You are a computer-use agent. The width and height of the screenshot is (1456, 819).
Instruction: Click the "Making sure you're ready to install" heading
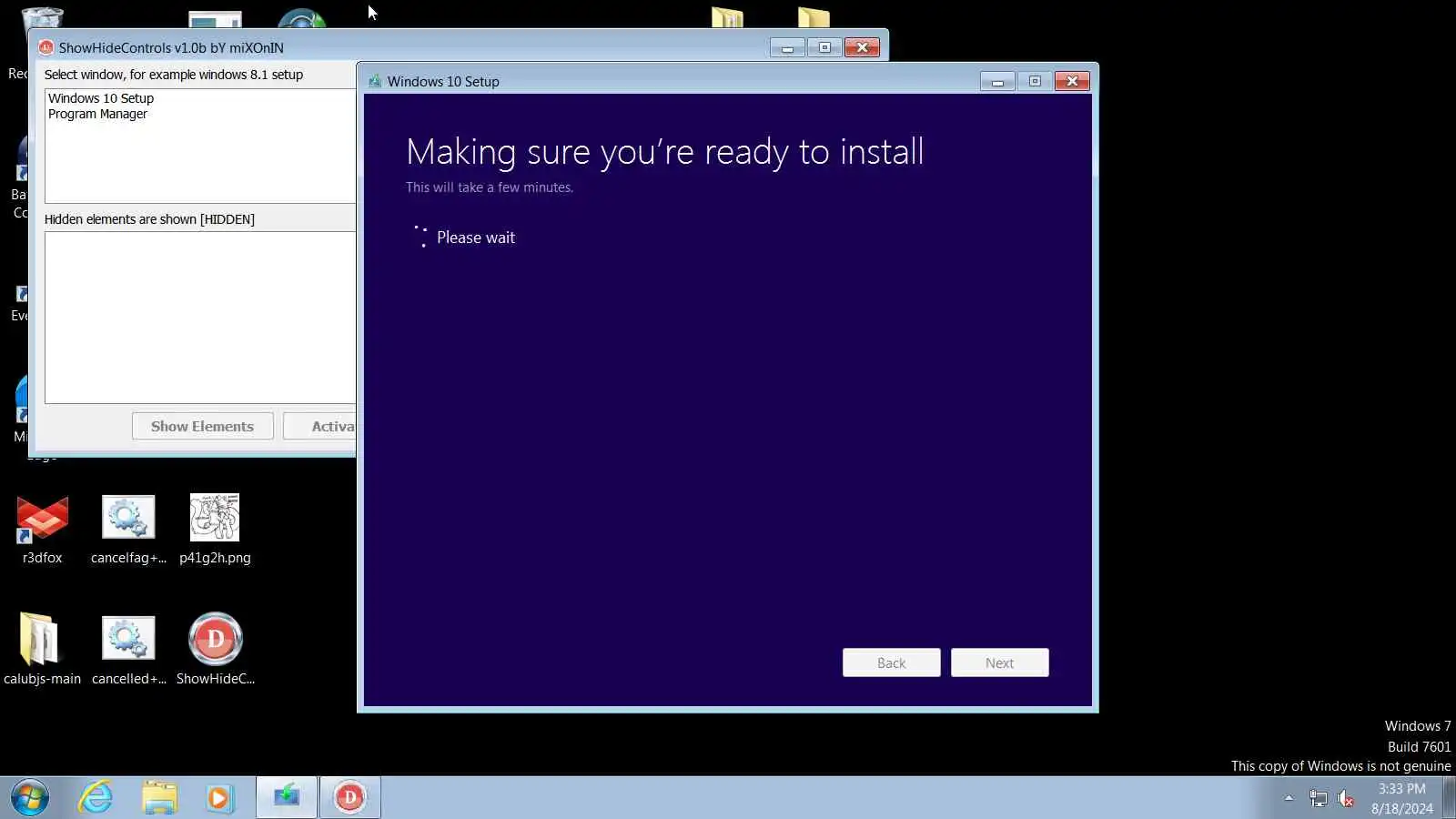click(665, 152)
